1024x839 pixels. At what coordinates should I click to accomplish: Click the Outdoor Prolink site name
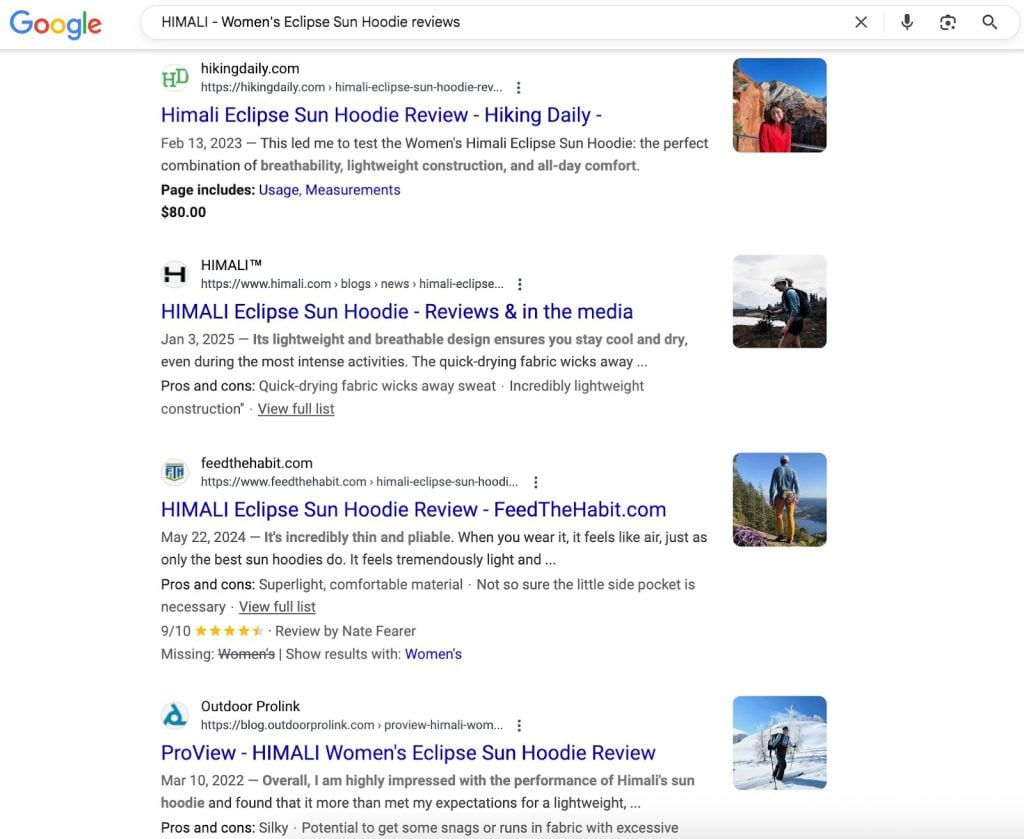(x=250, y=706)
